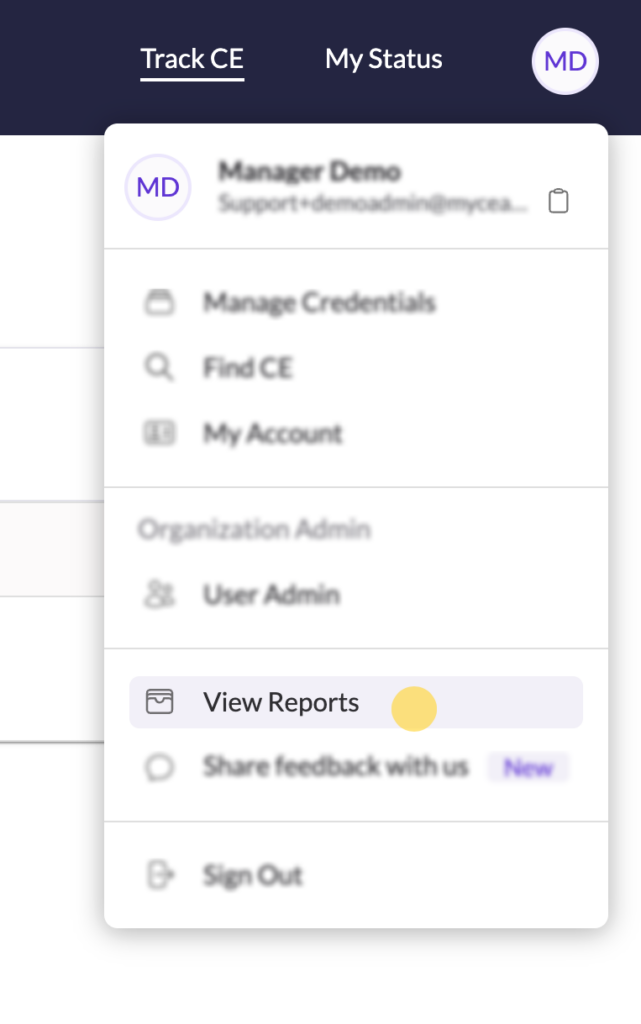This screenshot has width=641, height=1024.
Task: Click the Sign Out text
Action: (x=253, y=876)
